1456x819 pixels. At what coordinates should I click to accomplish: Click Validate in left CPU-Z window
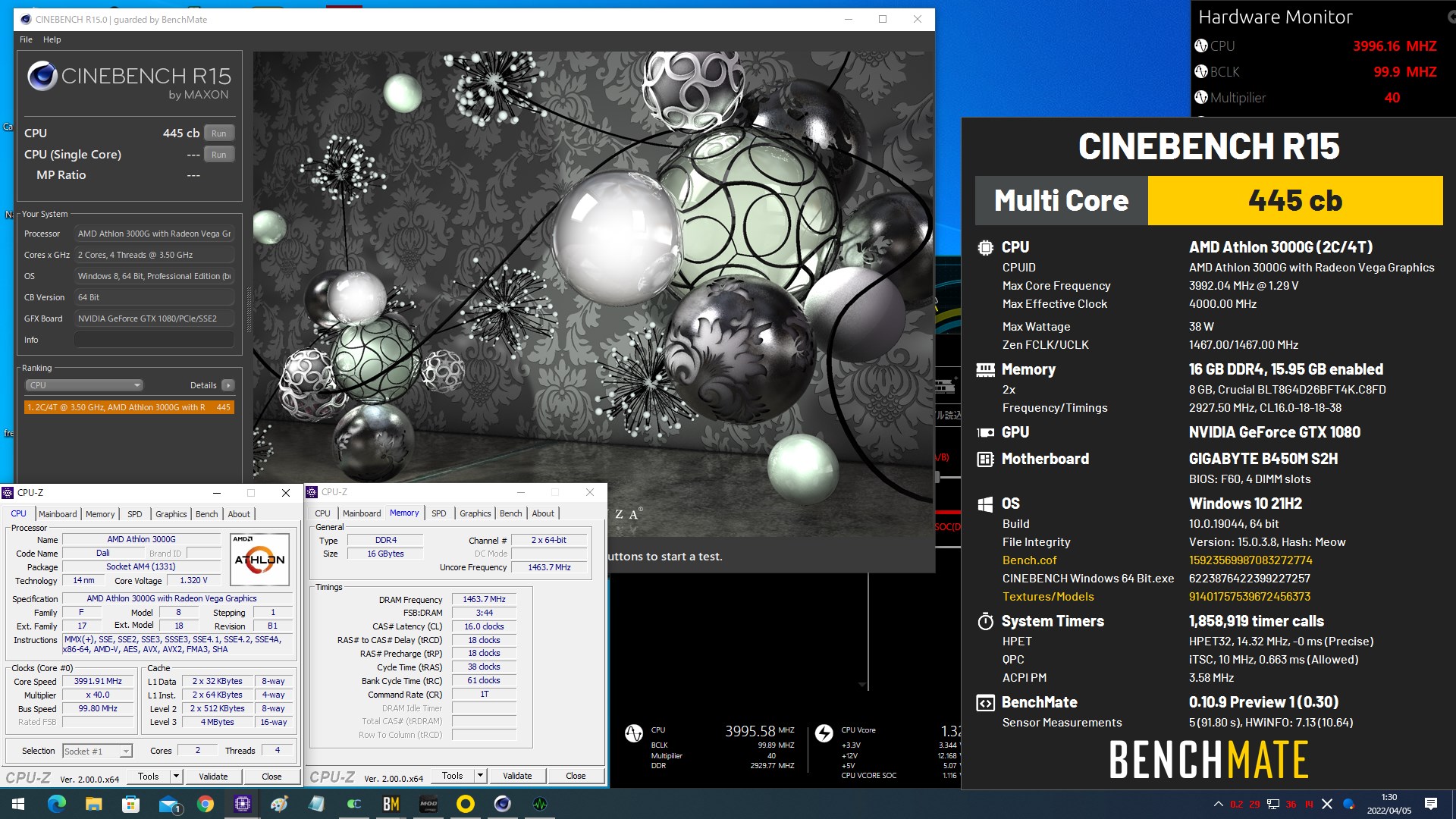click(213, 776)
